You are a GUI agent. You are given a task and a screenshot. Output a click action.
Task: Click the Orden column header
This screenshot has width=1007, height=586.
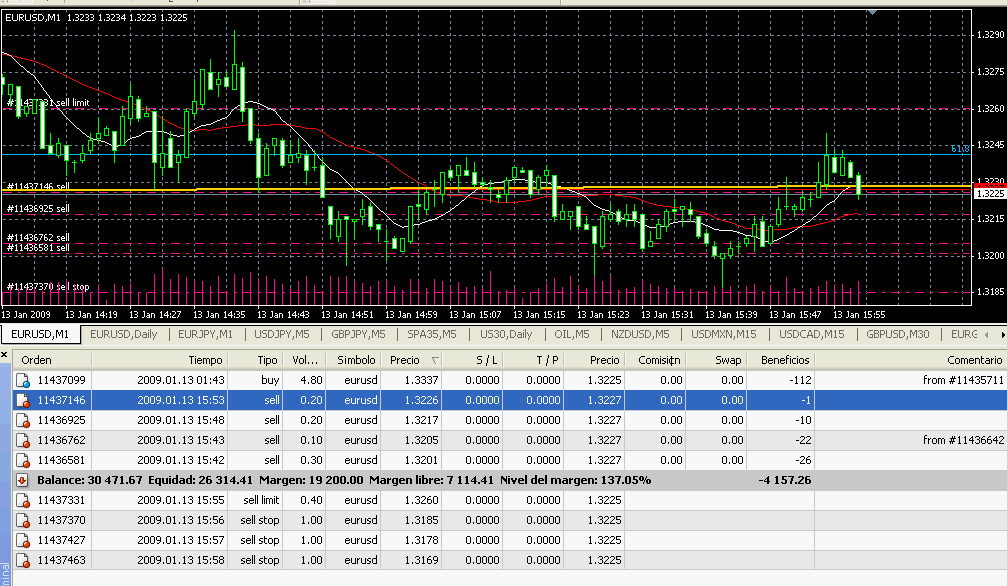point(37,360)
